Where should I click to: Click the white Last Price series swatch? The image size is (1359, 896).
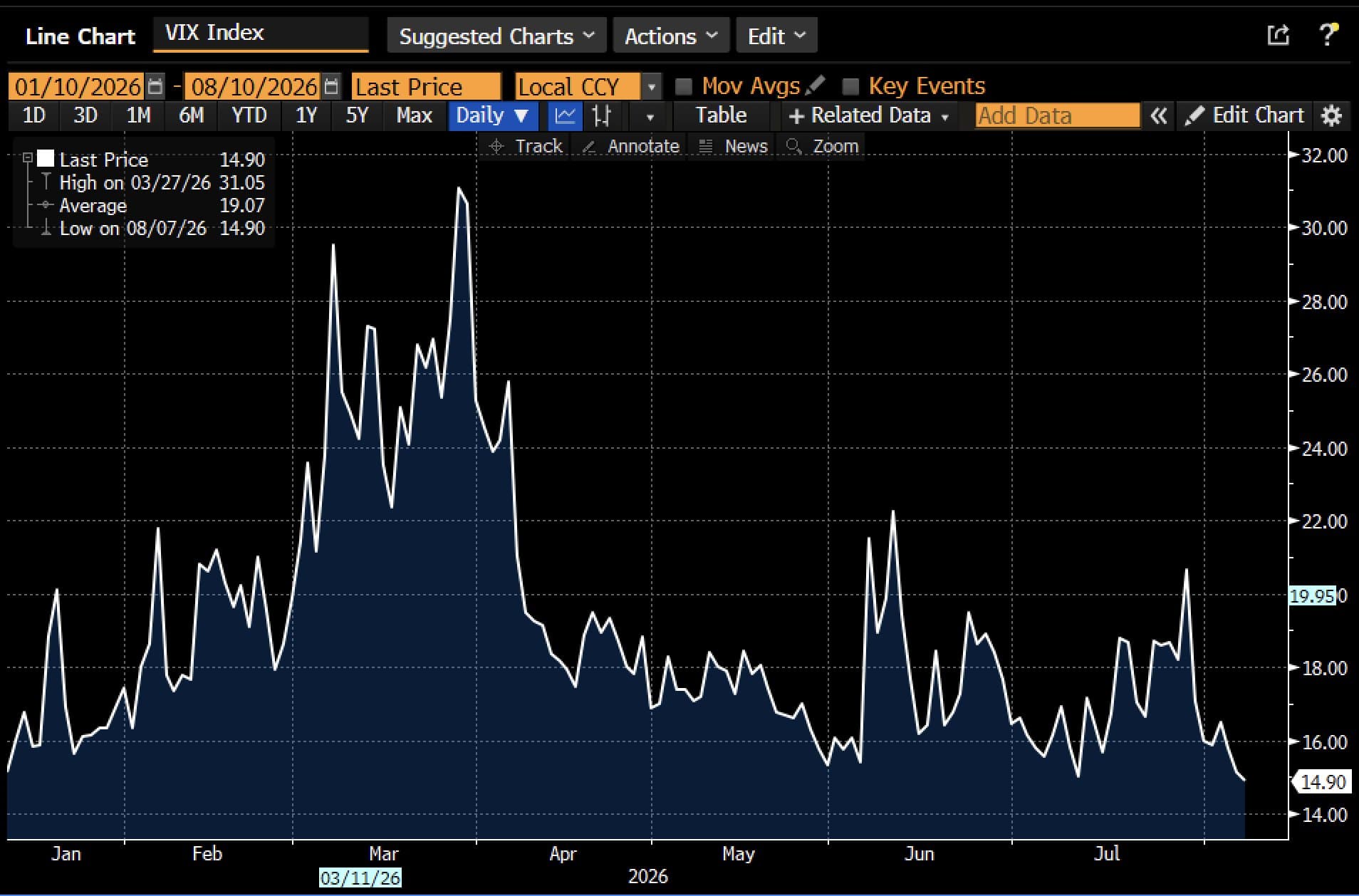pyautogui.click(x=46, y=158)
